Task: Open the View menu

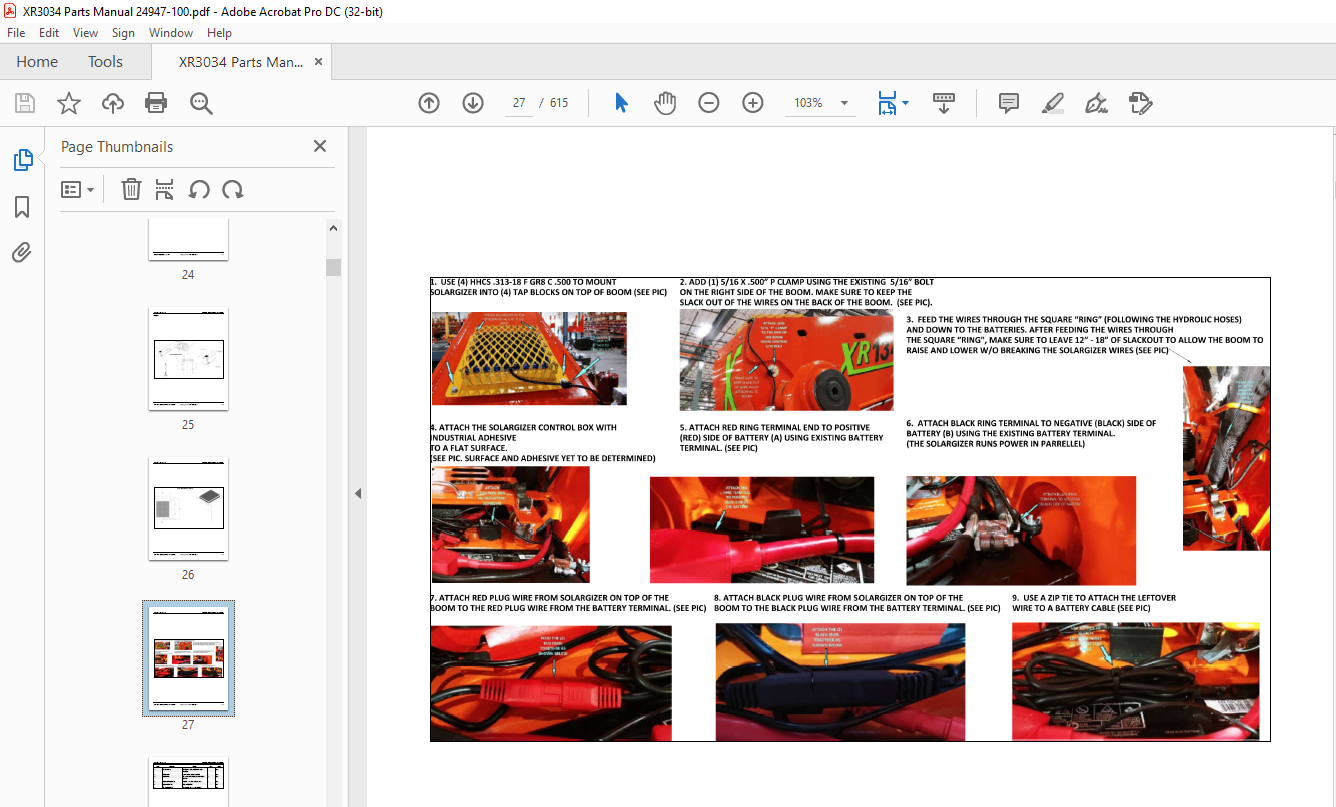Action: (x=86, y=33)
